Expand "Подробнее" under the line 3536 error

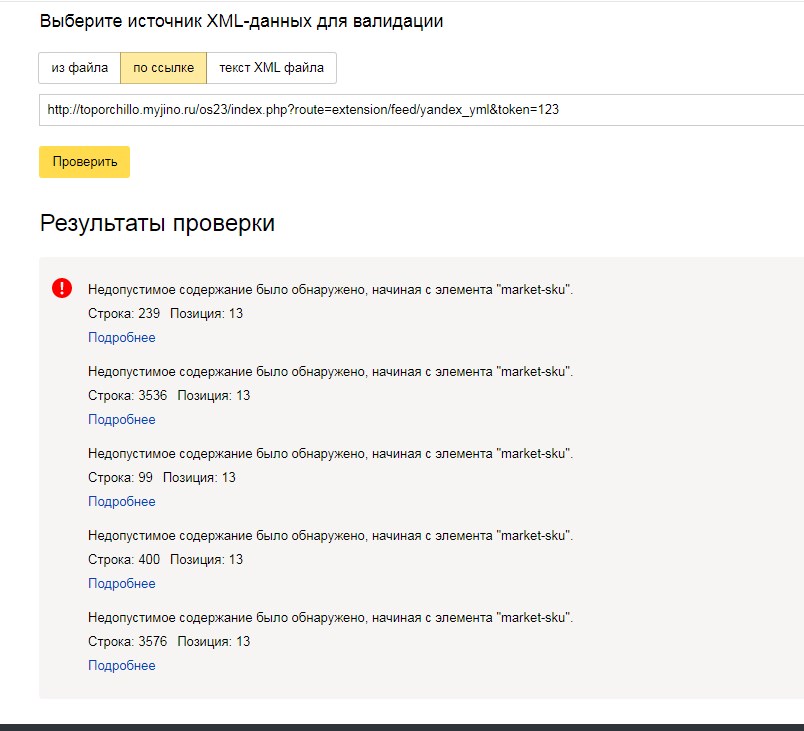point(122,420)
